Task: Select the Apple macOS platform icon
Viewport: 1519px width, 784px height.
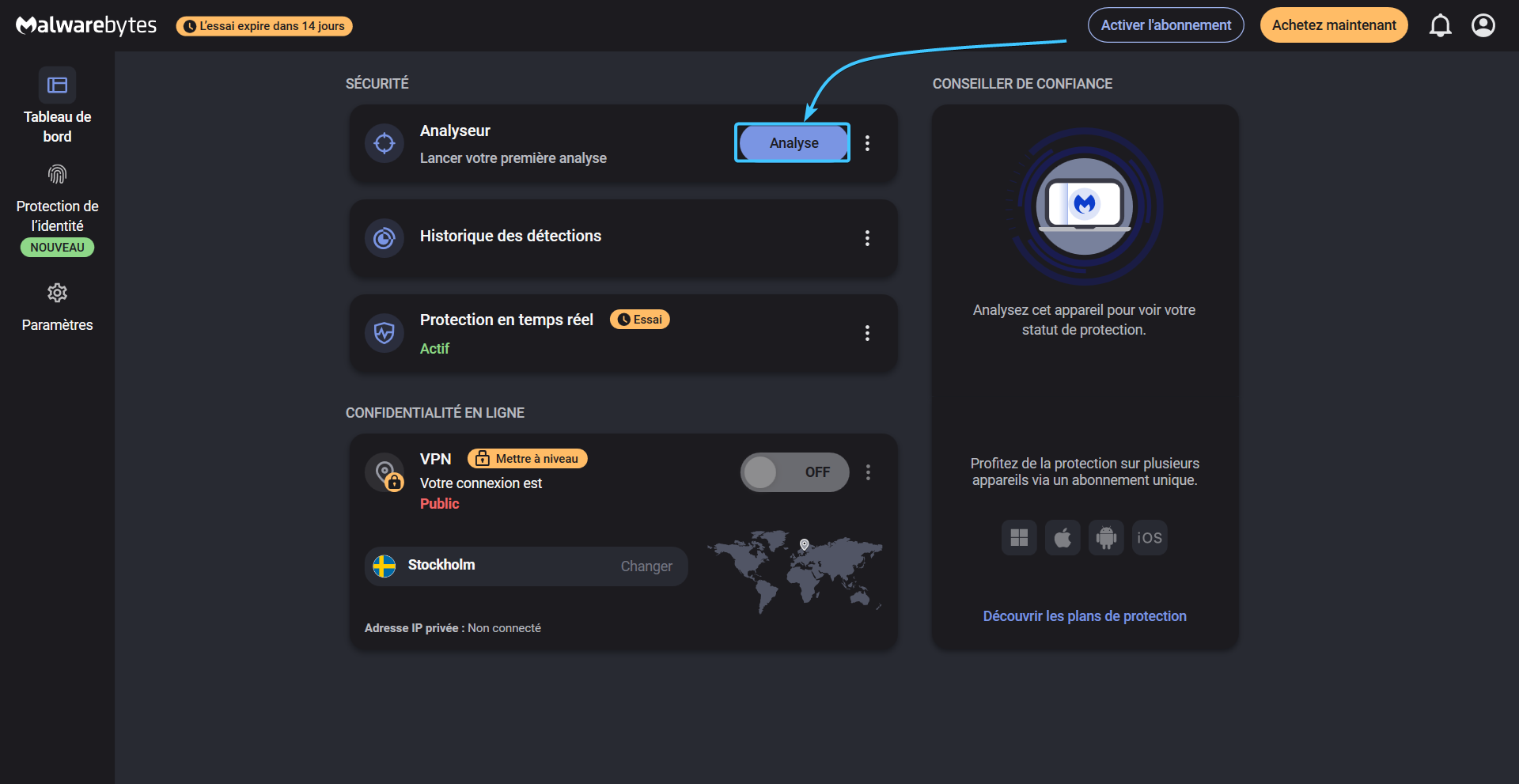Action: click(x=1063, y=538)
